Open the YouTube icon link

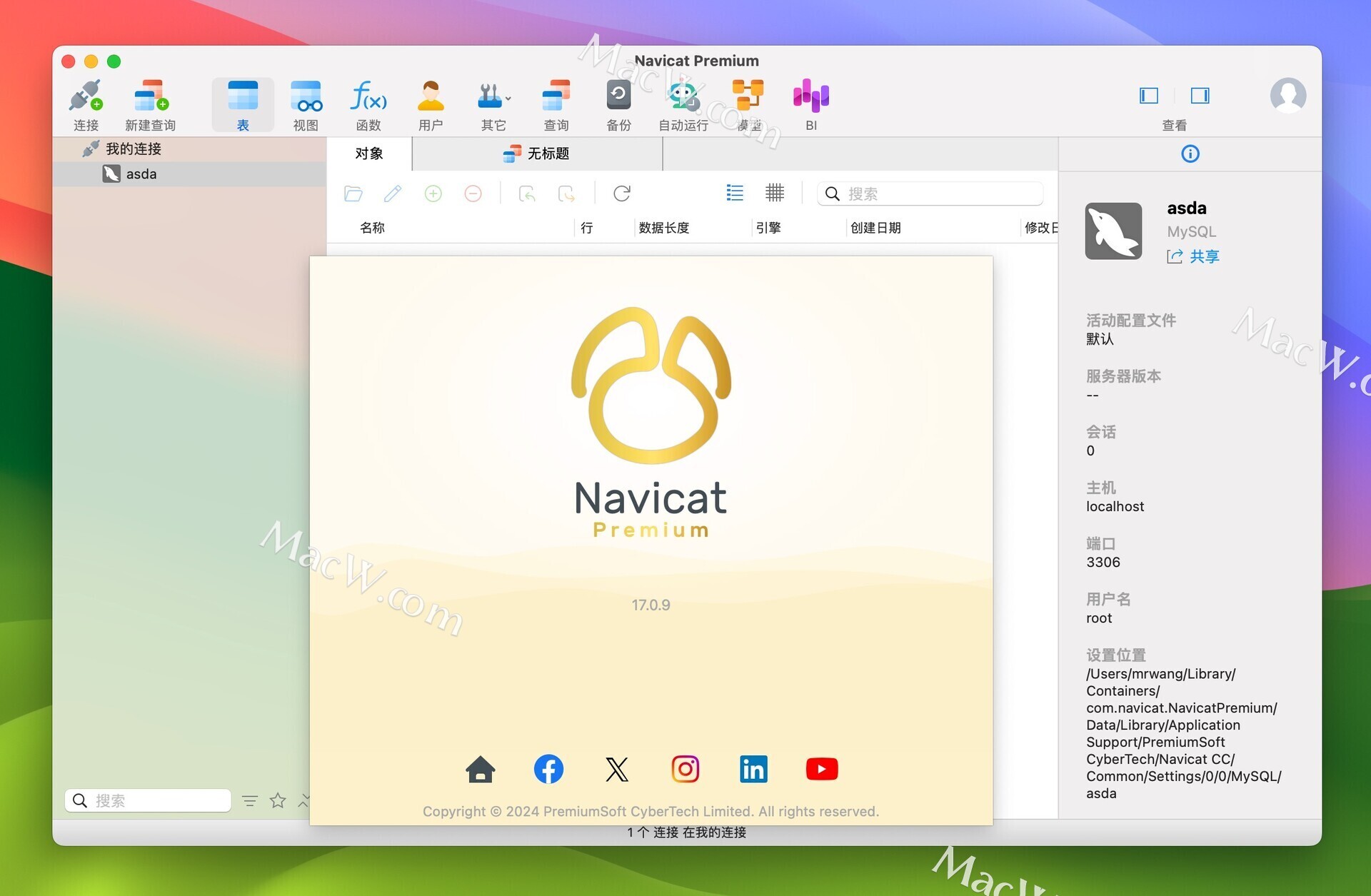pyautogui.click(x=822, y=769)
